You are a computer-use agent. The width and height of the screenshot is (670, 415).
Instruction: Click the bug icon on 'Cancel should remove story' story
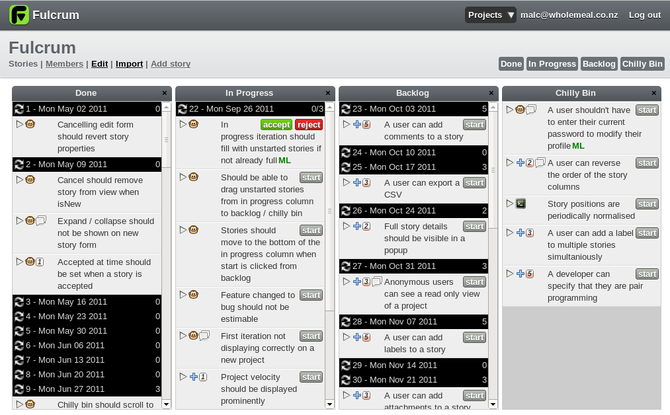coord(30,180)
